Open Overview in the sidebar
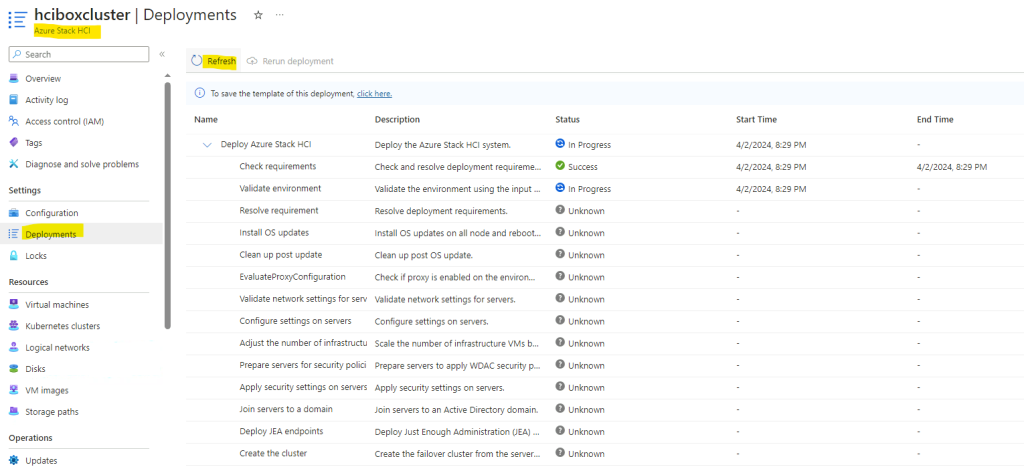The height and width of the screenshot is (469, 1024). tap(43, 78)
